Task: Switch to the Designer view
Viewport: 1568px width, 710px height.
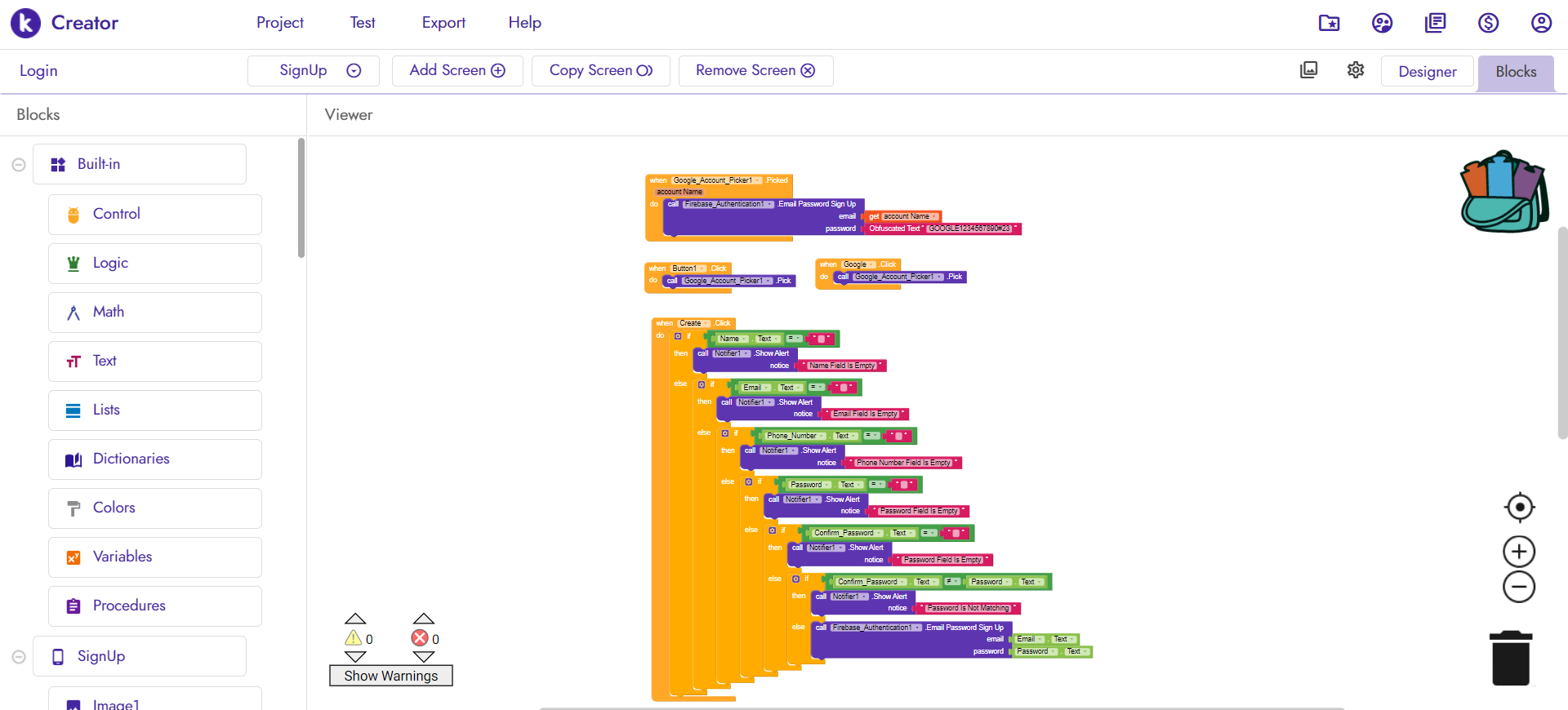Action: click(1428, 72)
